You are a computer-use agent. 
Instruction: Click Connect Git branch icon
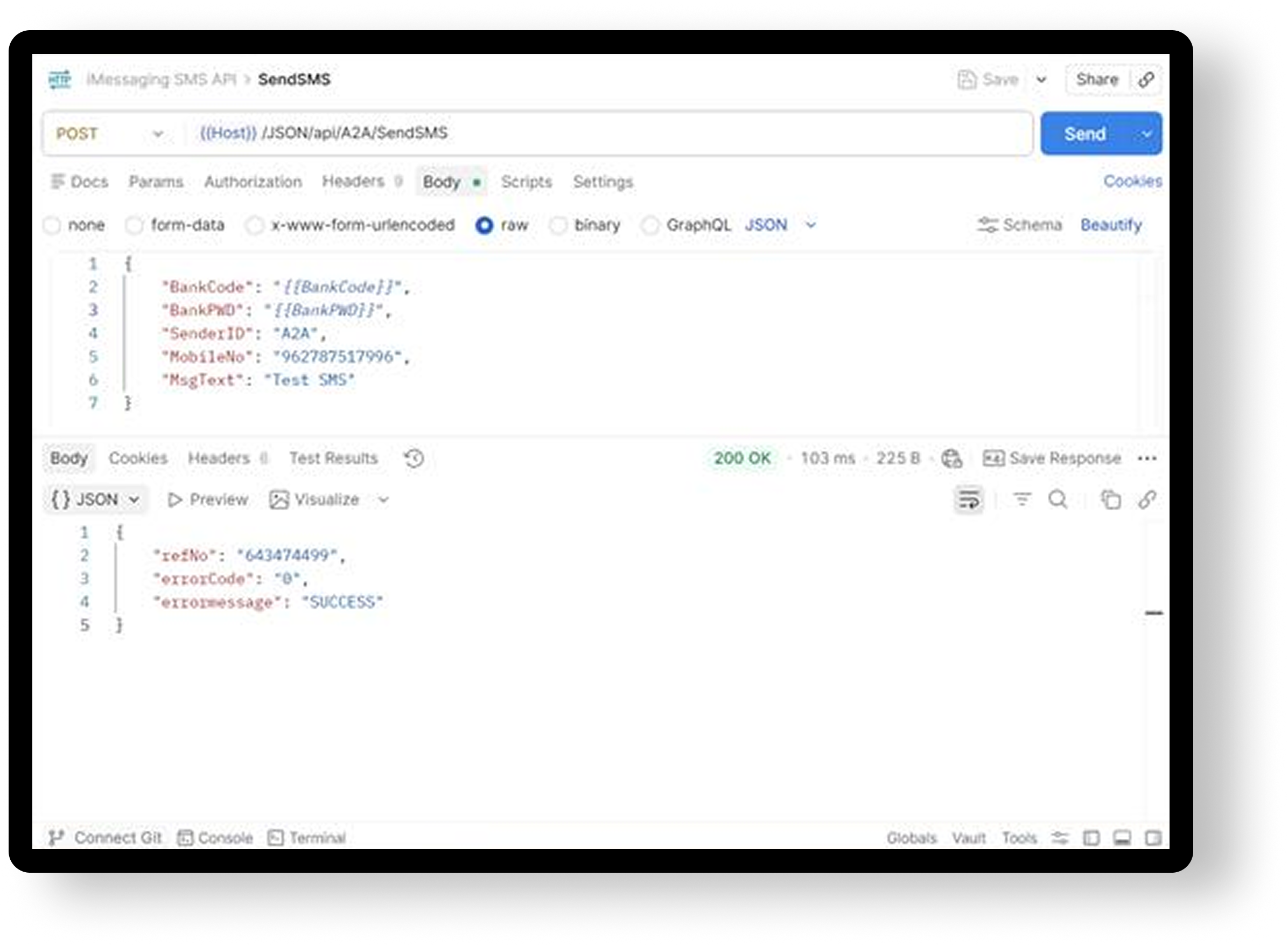click(55, 838)
